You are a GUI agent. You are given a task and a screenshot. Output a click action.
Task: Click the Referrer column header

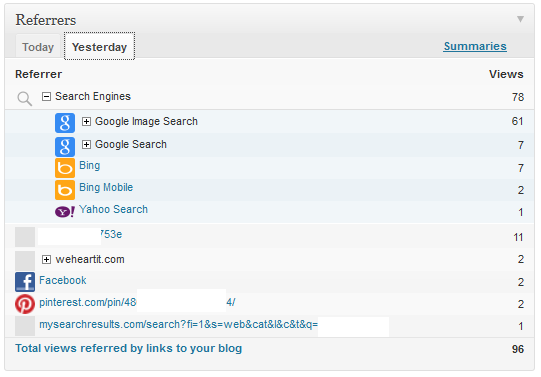click(x=39, y=74)
